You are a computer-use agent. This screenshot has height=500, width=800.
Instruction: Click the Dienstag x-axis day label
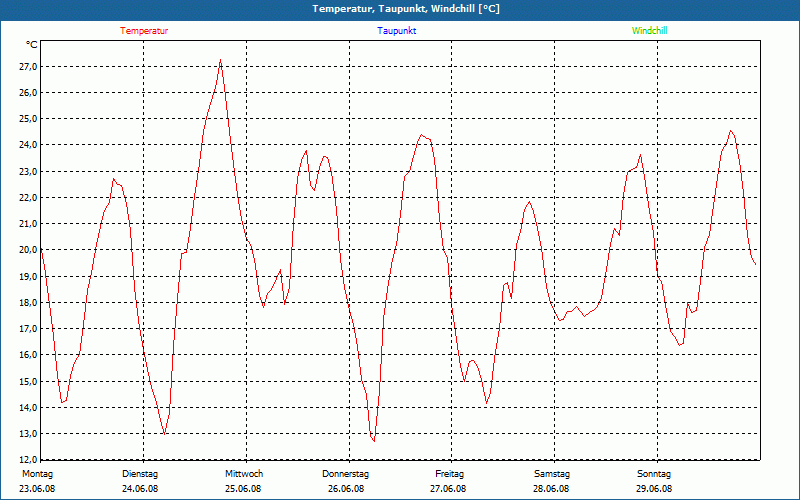click(x=140, y=474)
